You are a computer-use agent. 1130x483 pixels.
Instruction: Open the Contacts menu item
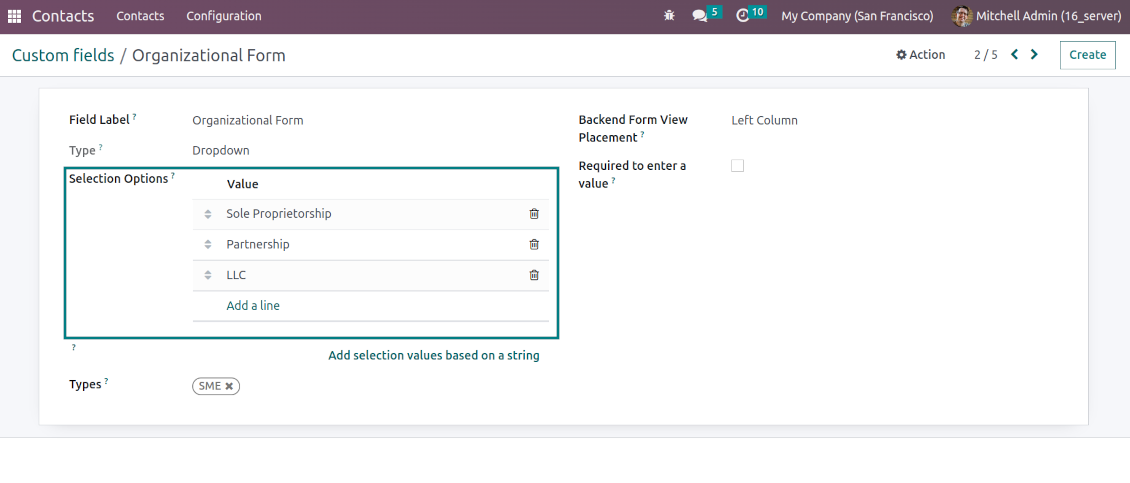point(140,16)
